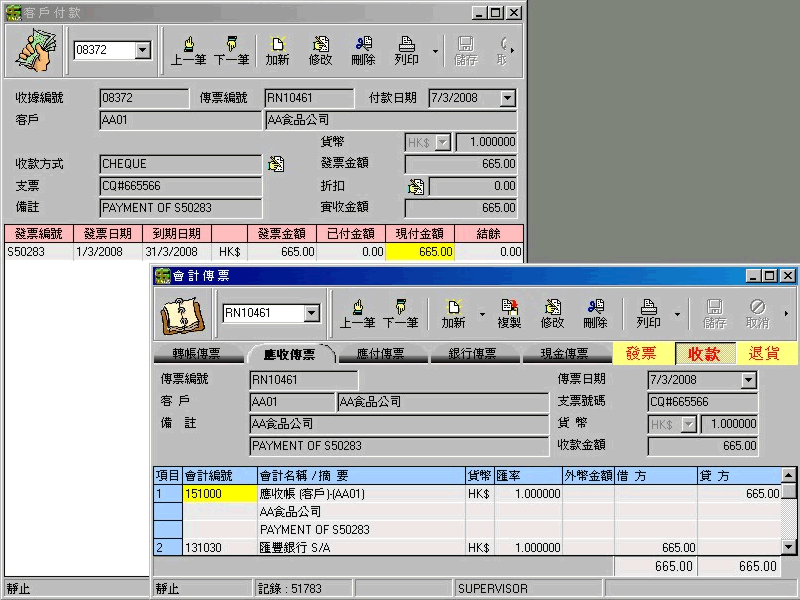The image size is (800, 600).
Task: Switch to the 轉帳傳票 tab
Action: tap(196, 354)
